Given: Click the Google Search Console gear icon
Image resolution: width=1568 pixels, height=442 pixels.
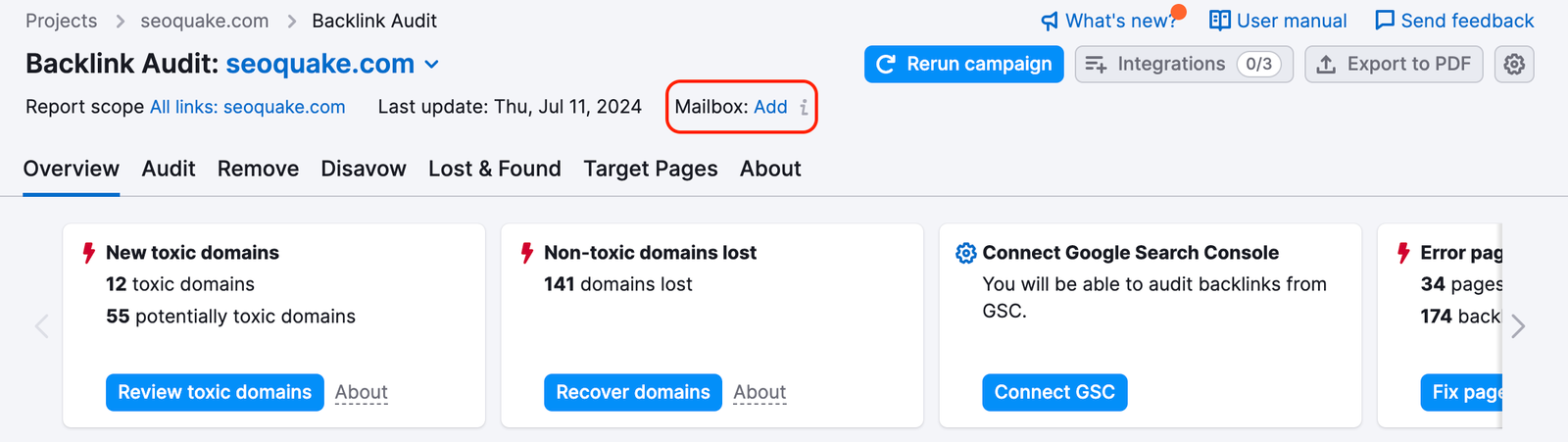Looking at the screenshot, I should pyautogui.click(x=965, y=253).
